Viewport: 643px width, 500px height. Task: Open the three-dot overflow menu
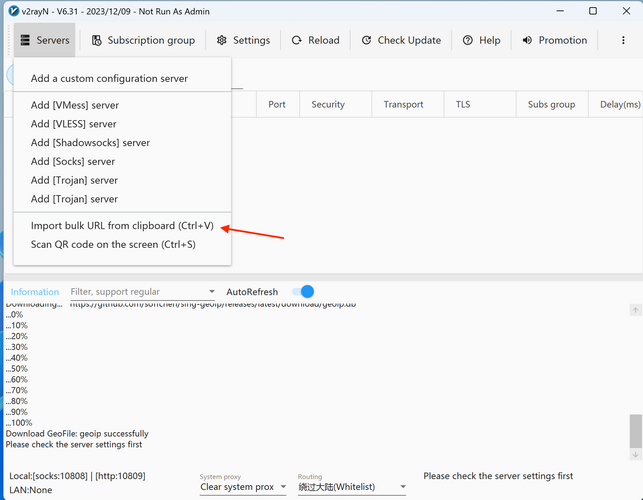pos(623,40)
